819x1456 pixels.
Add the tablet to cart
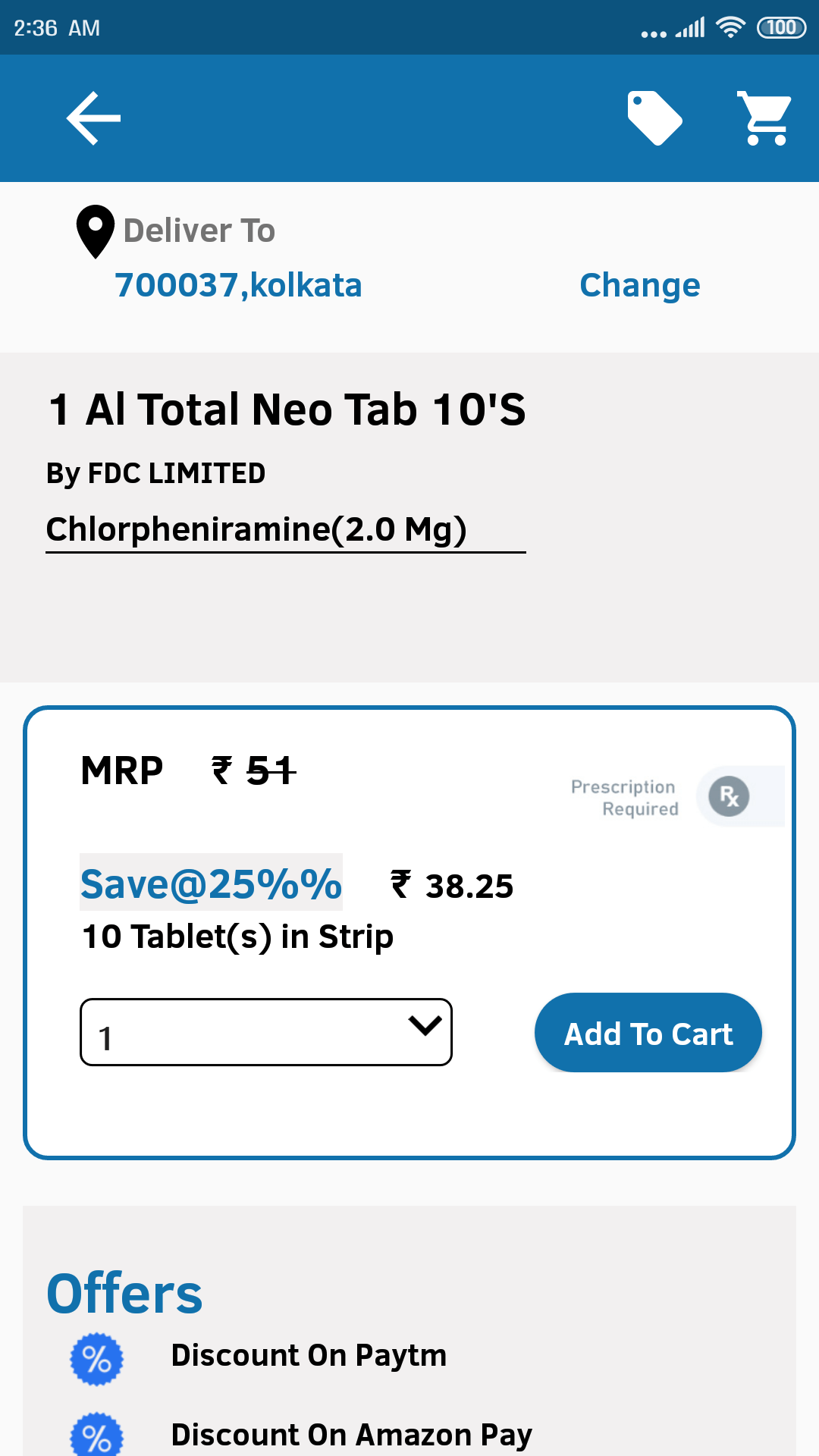(x=648, y=1033)
